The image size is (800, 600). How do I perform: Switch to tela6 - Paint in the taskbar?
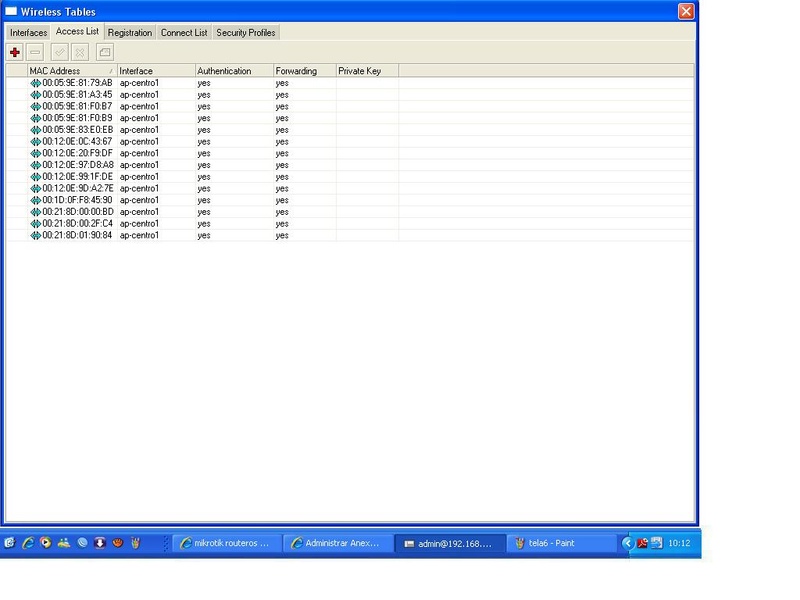coord(562,543)
